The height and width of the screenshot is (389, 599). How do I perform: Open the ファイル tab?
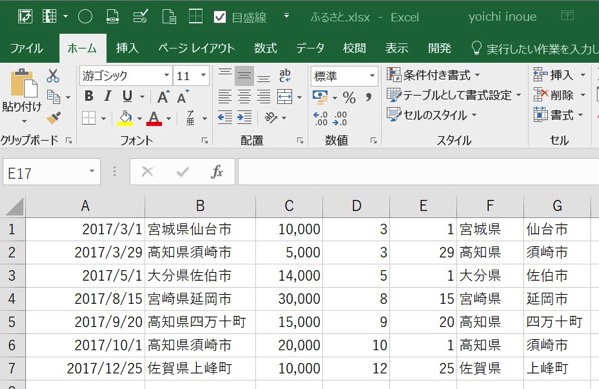tap(26, 49)
